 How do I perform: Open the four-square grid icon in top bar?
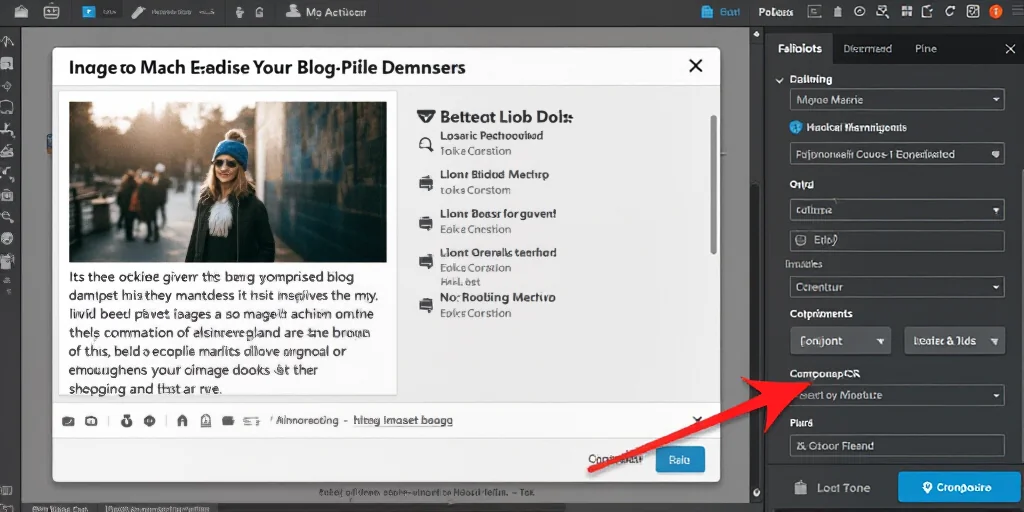906,11
